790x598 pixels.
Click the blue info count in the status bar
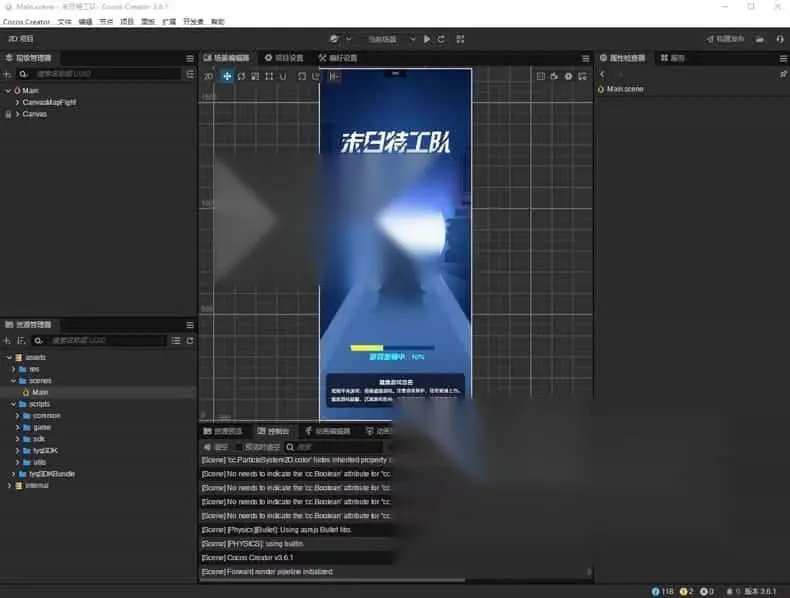click(663, 591)
